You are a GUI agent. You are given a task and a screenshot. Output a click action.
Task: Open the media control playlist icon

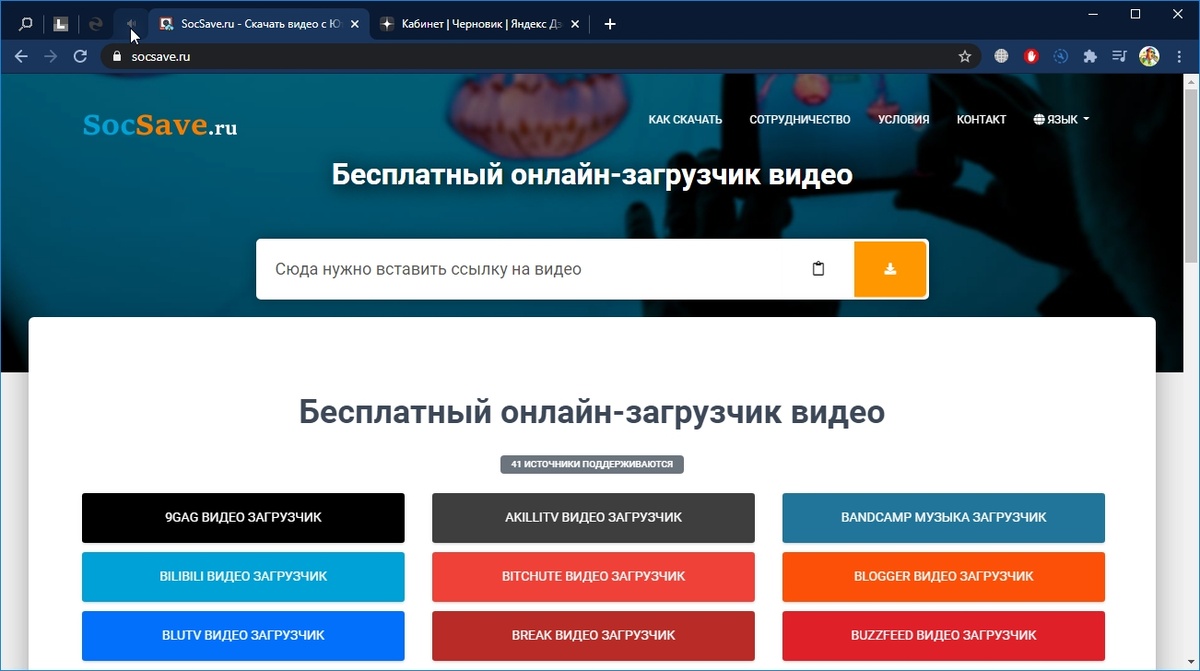(x=1119, y=57)
